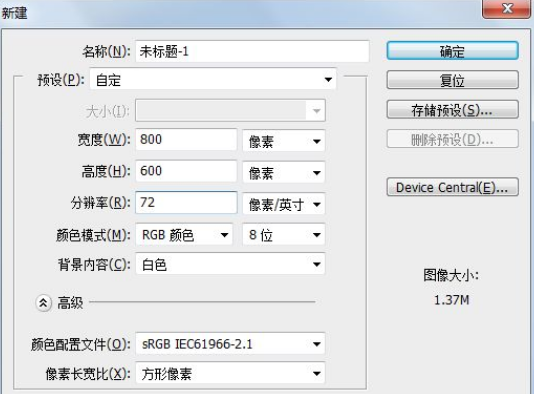This screenshot has width=534, height=394.
Task: Click the 图像大小: label
Action: [451, 275]
